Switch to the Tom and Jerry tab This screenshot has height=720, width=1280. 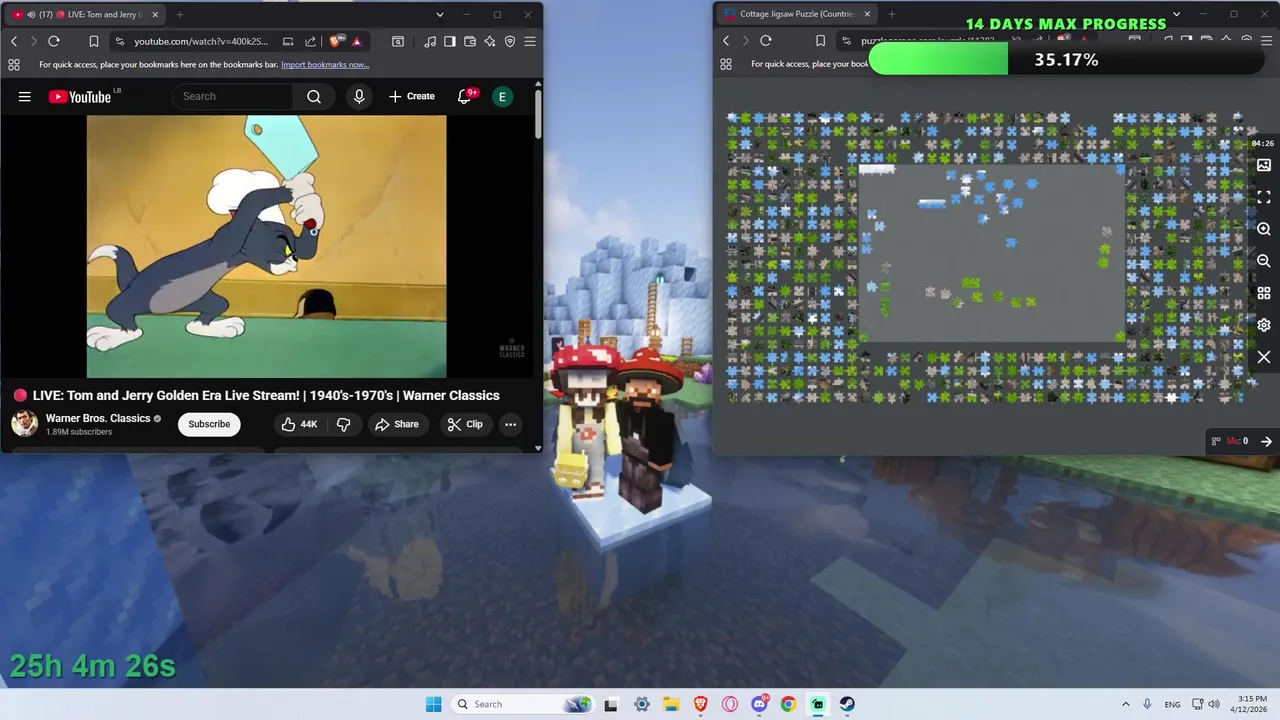[86, 15]
